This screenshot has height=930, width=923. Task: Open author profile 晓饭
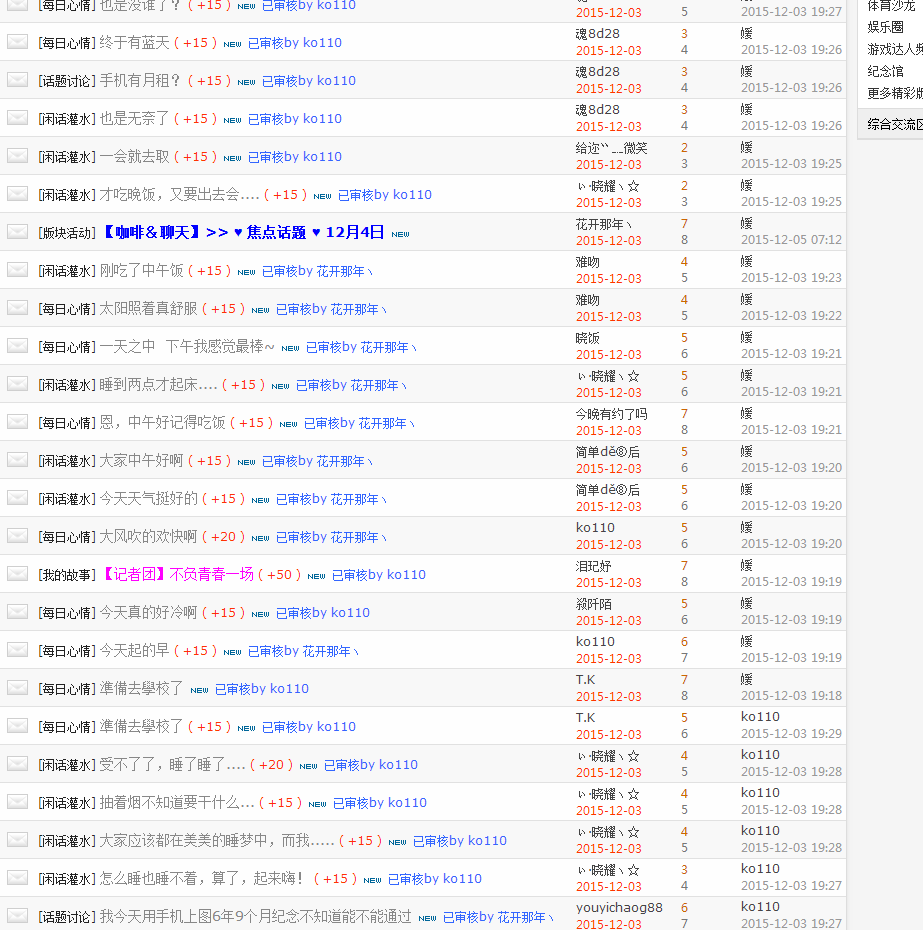tap(588, 338)
